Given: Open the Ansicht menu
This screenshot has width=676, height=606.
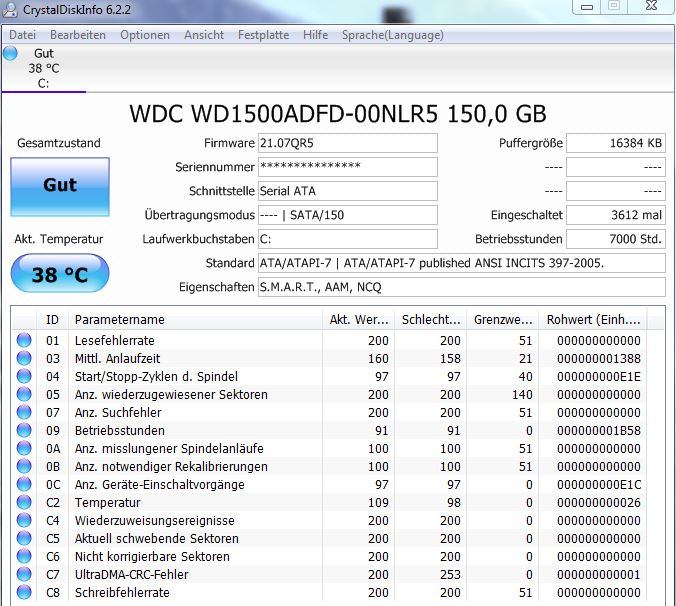Looking at the screenshot, I should (204, 35).
